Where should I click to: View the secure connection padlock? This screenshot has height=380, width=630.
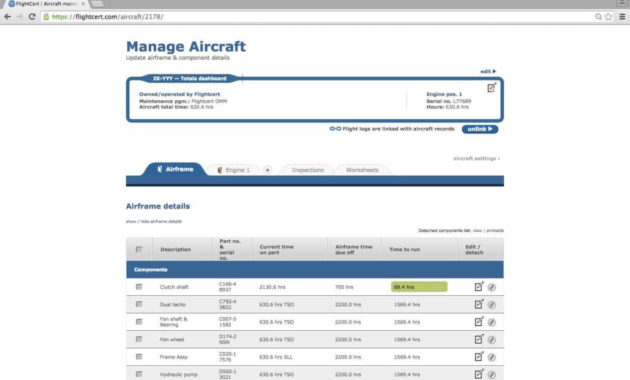click(x=46, y=17)
